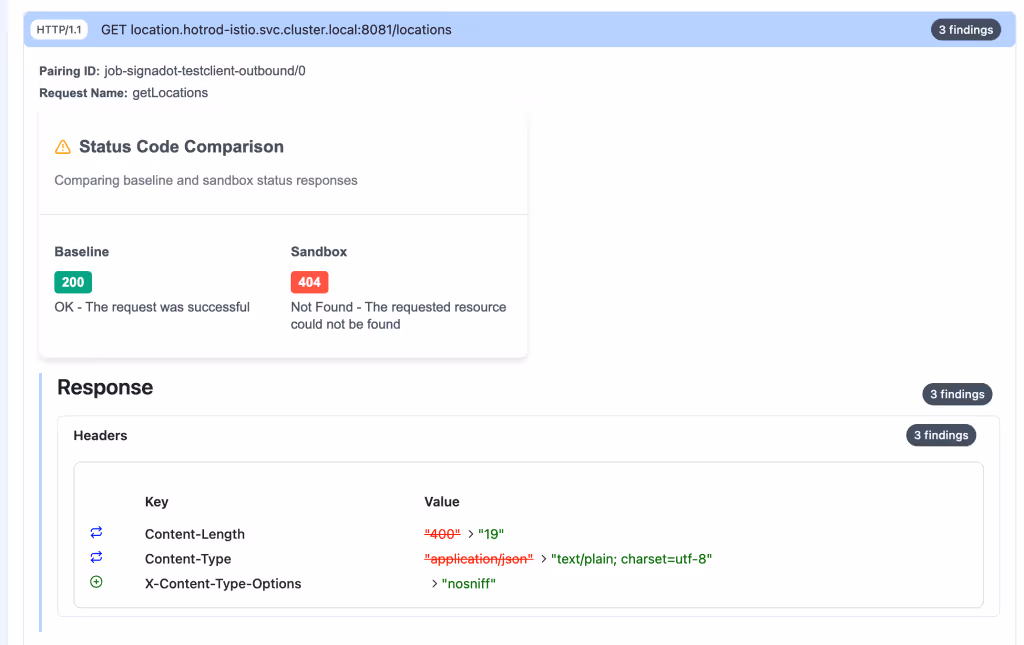Click the Pairing ID label
Image resolution: width=1024 pixels, height=645 pixels.
coord(69,71)
